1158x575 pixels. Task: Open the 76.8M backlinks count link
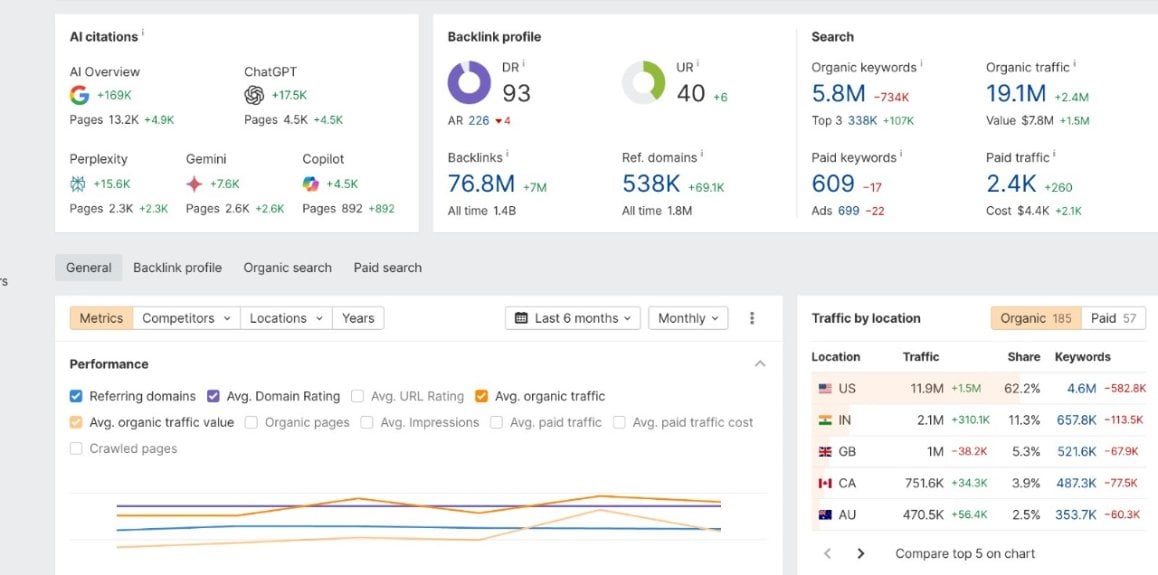(482, 184)
